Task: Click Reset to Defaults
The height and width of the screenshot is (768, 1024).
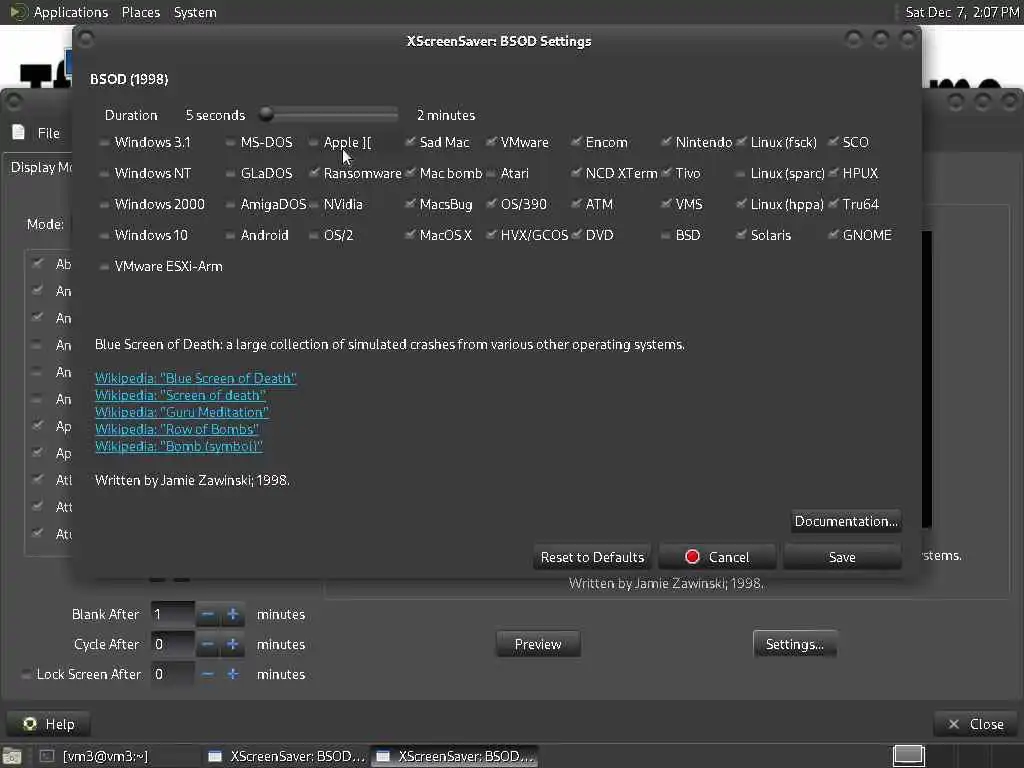Action: click(592, 557)
